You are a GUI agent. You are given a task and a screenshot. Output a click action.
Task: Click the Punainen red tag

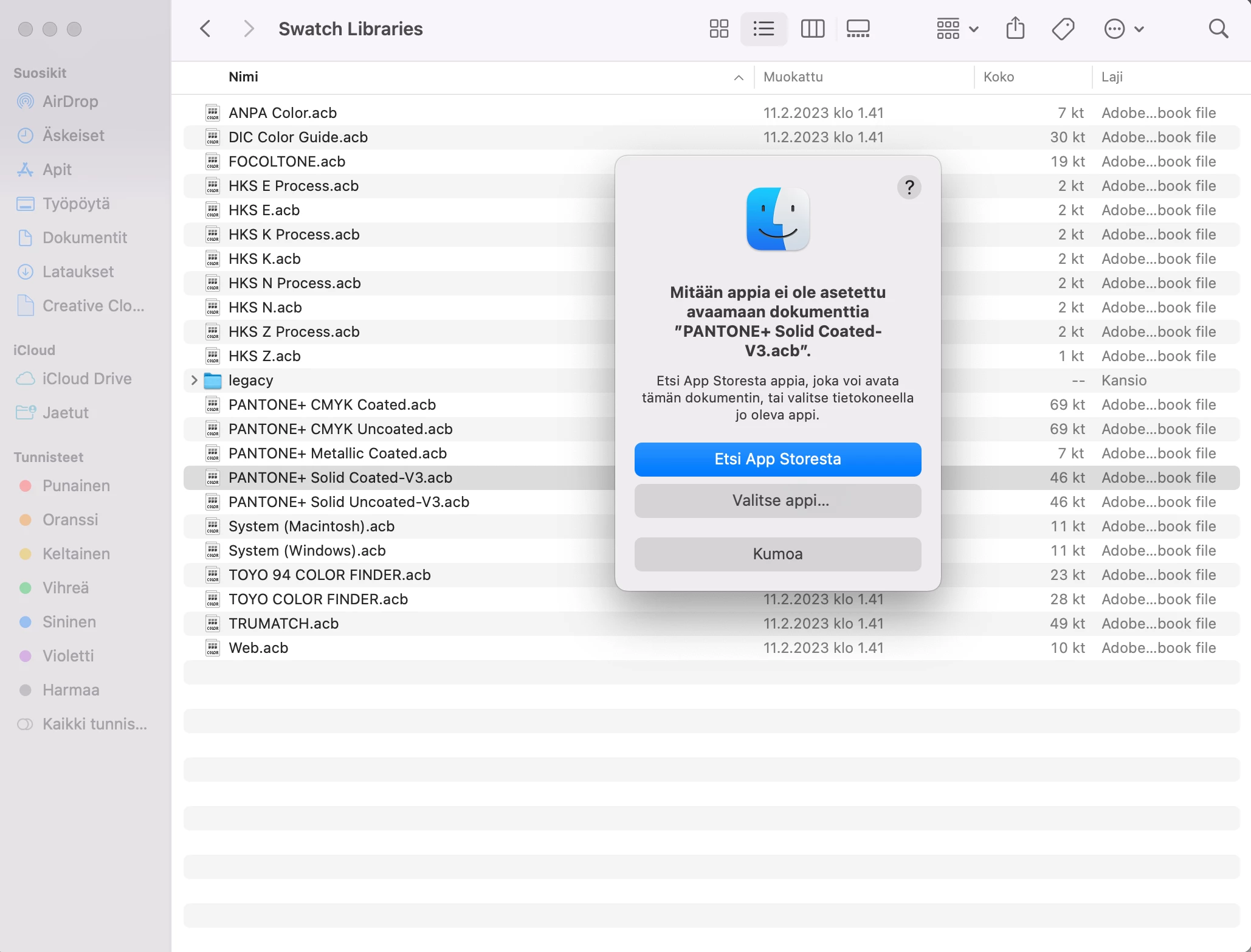(x=76, y=486)
